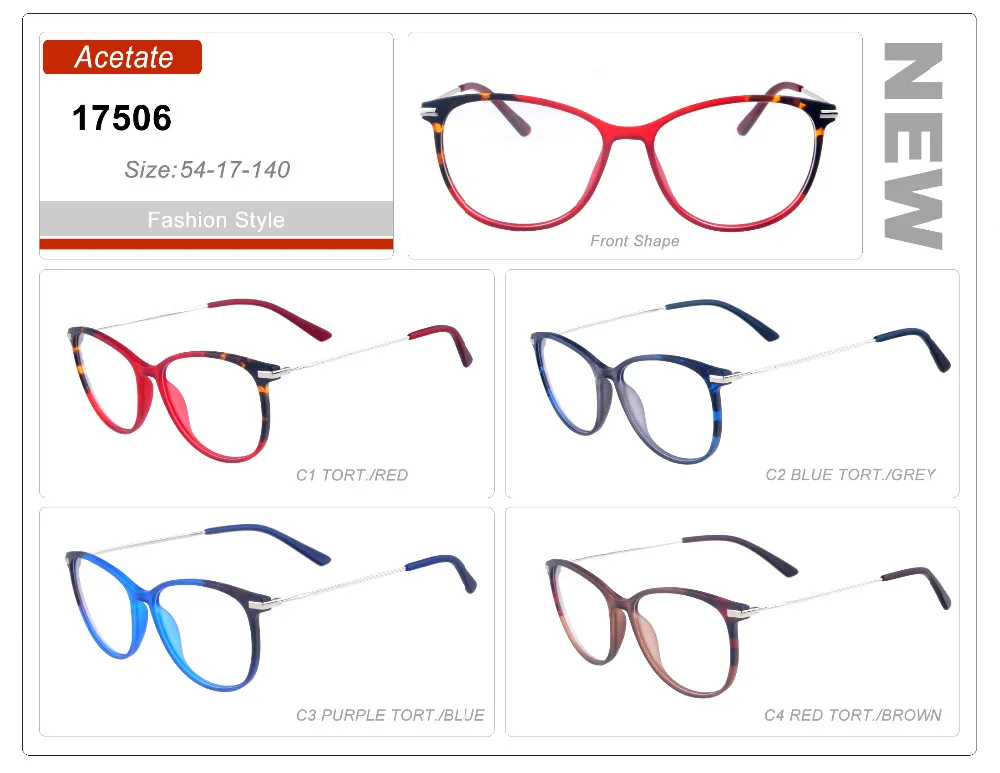Click the C2 BLUE TORT./GREY caption
The width and height of the screenshot is (1000, 773).
(851, 475)
